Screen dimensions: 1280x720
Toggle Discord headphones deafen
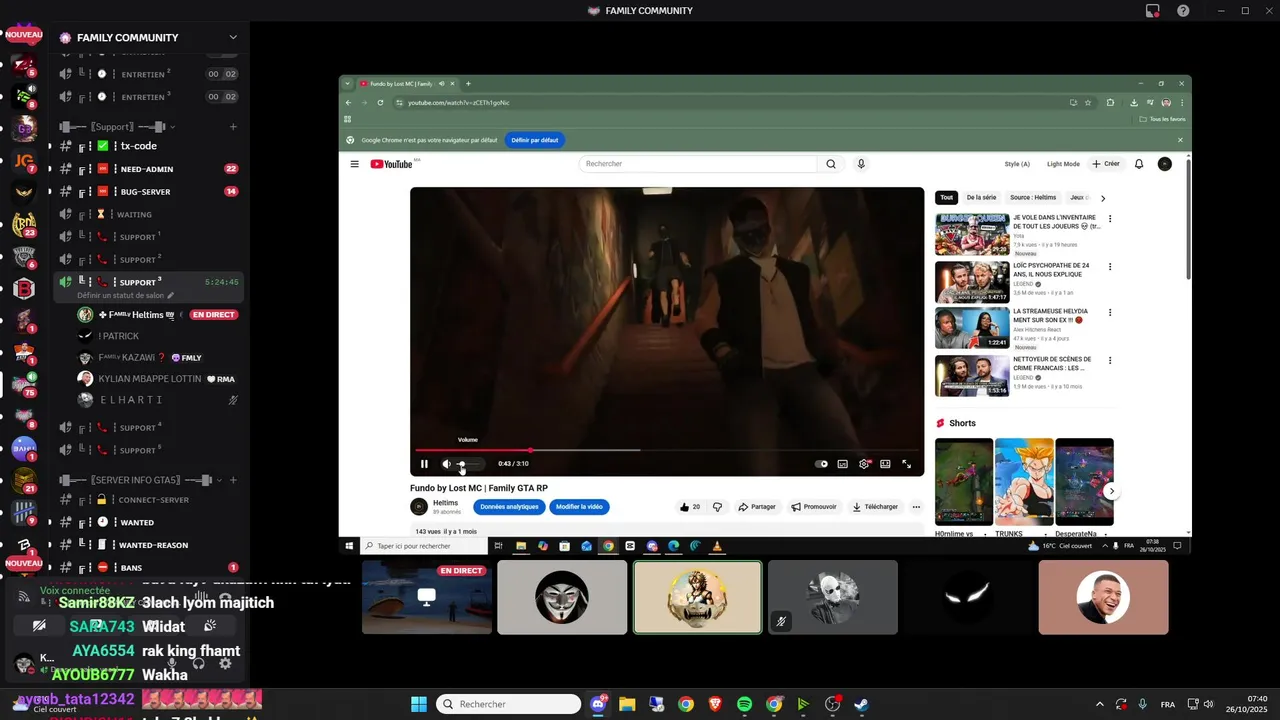point(198,663)
